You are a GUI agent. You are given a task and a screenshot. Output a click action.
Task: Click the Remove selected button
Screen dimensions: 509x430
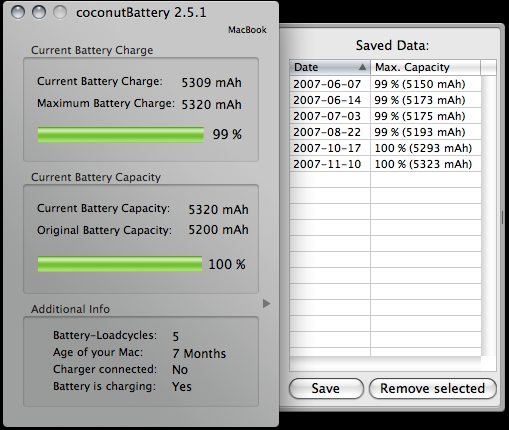pos(433,388)
